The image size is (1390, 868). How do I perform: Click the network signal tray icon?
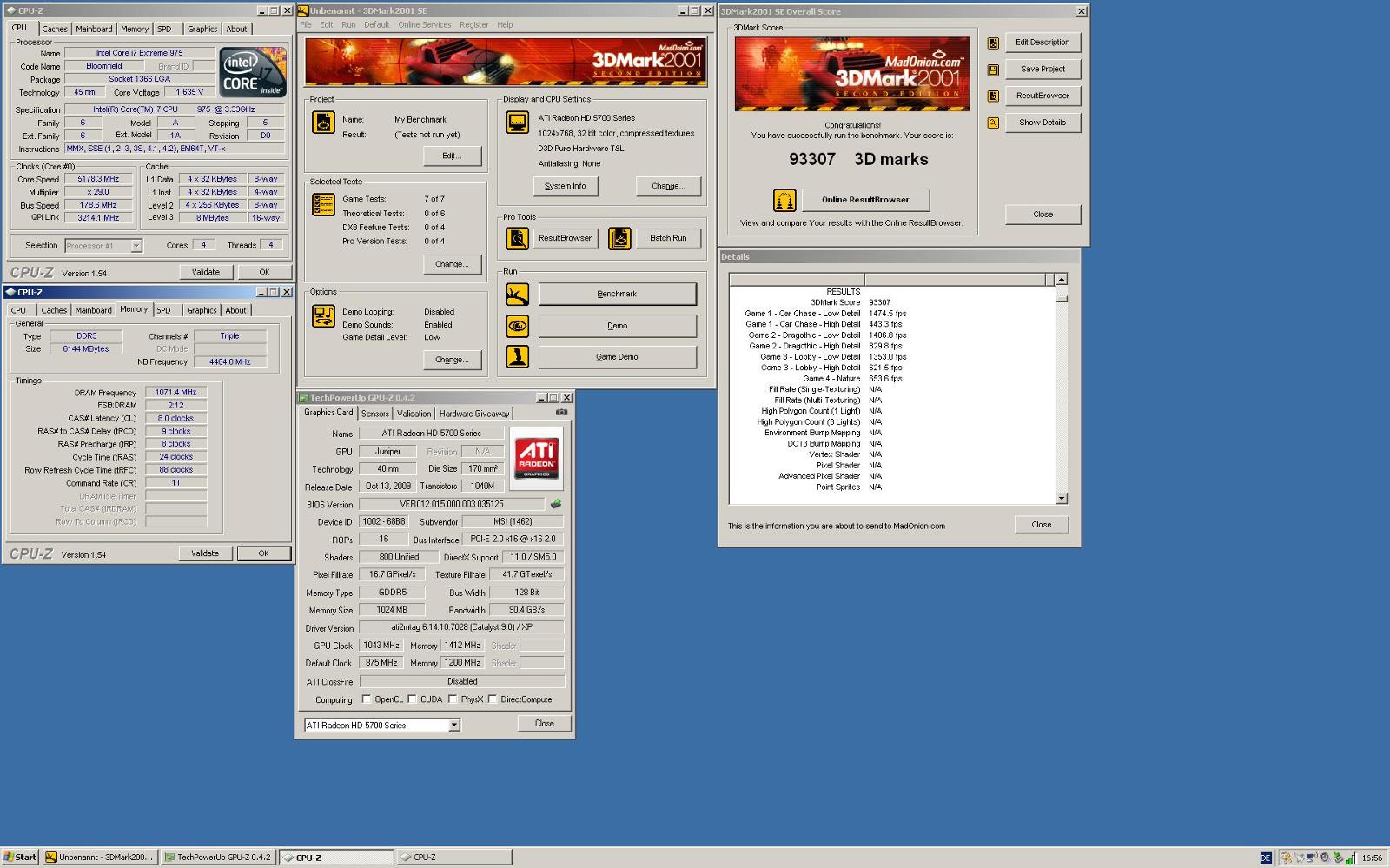tap(1350, 858)
